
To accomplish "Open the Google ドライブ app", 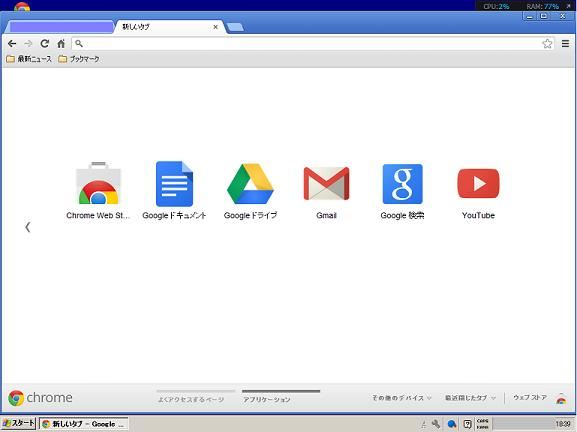I will pos(250,190).
